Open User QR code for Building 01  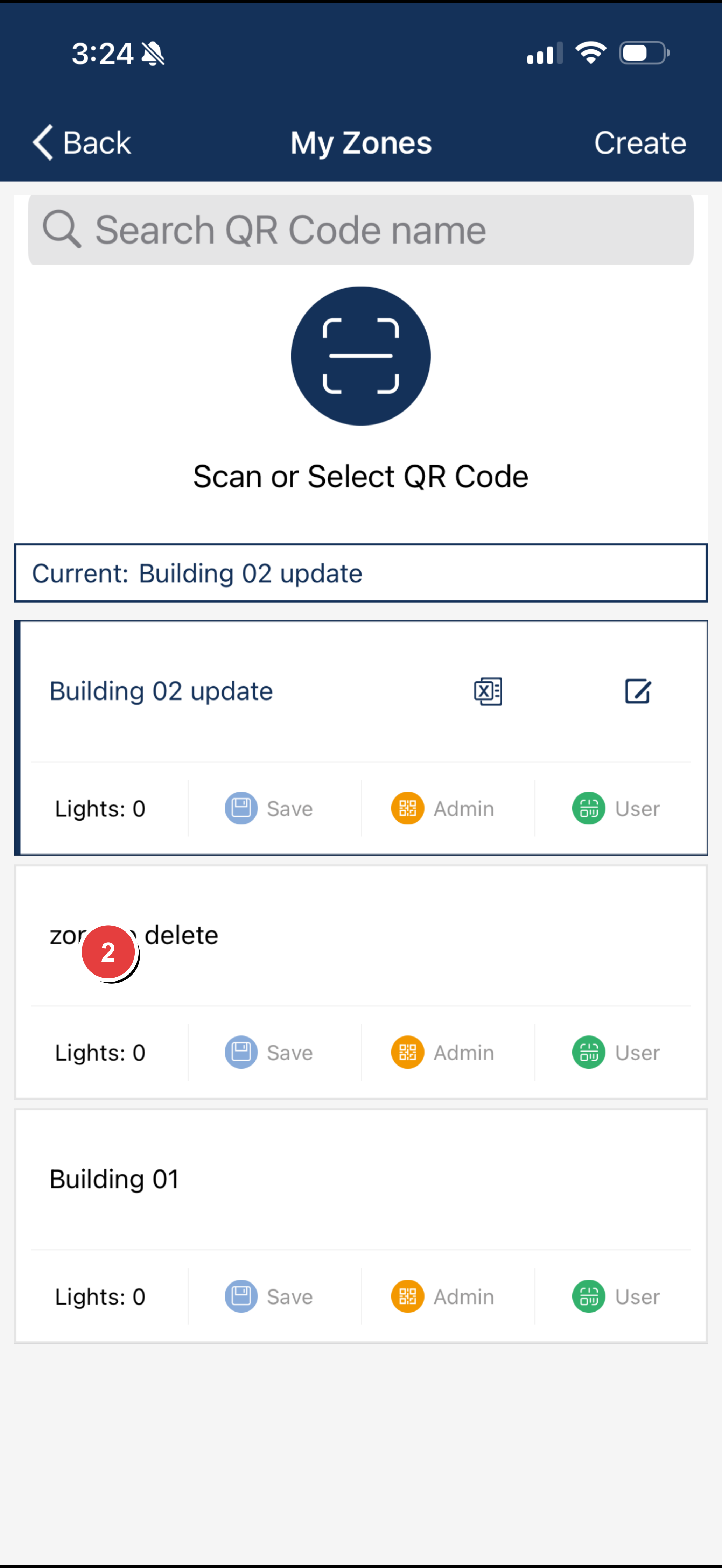pos(589,1296)
